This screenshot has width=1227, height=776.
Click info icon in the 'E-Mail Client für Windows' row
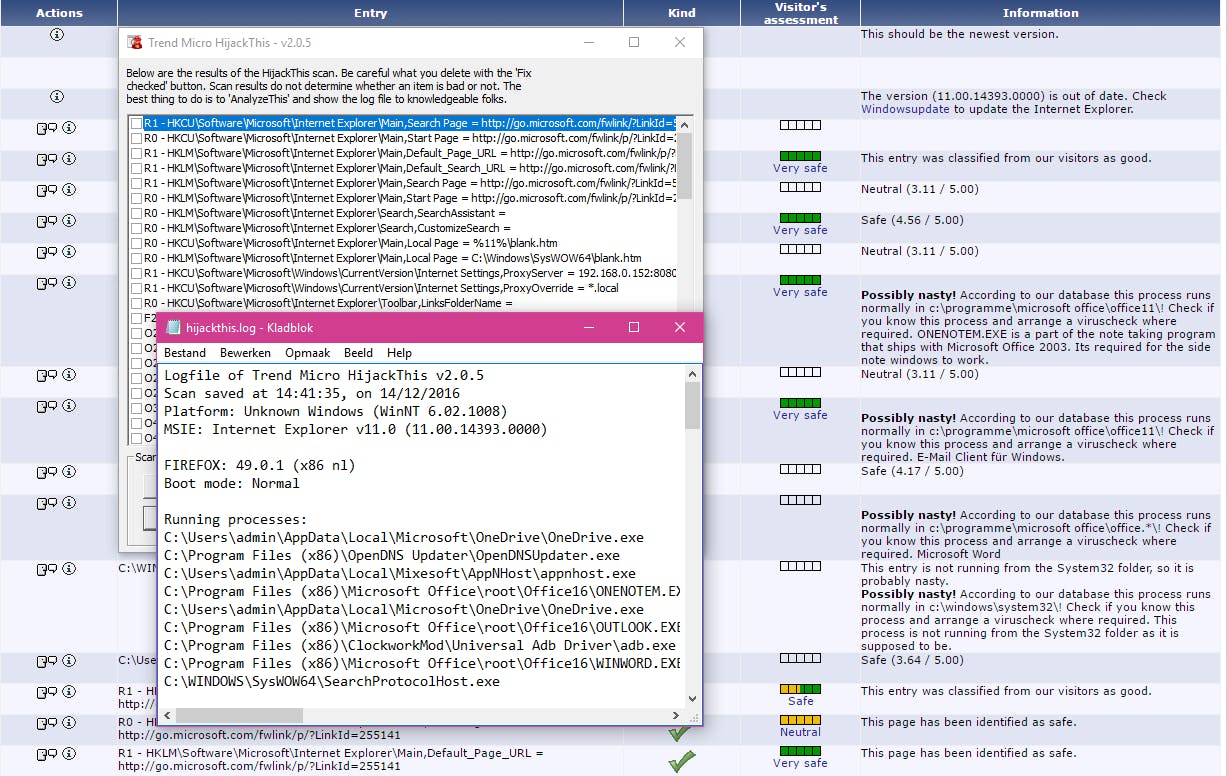69,406
